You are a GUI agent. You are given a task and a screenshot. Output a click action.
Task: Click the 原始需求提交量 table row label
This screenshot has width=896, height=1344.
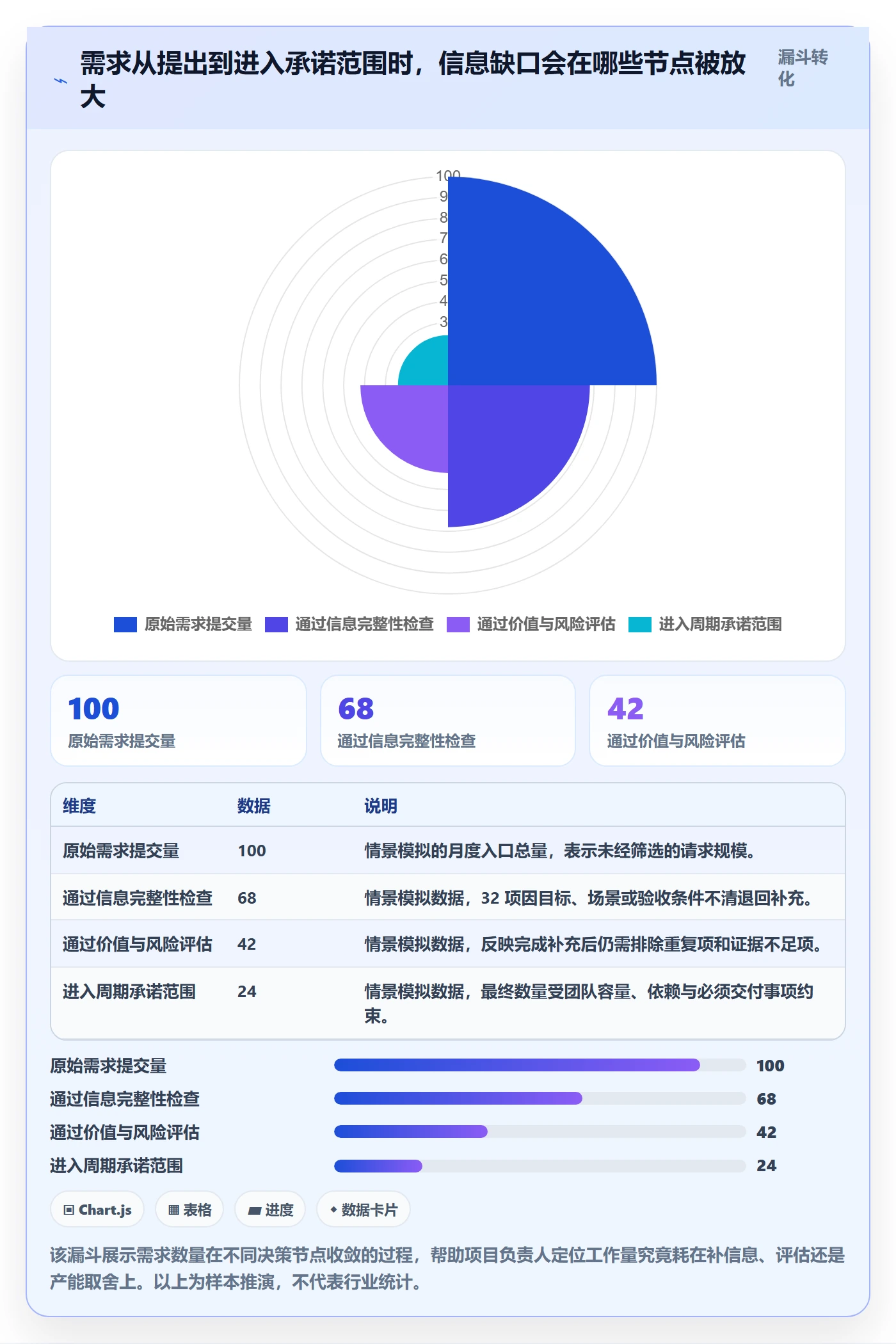[121, 851]
